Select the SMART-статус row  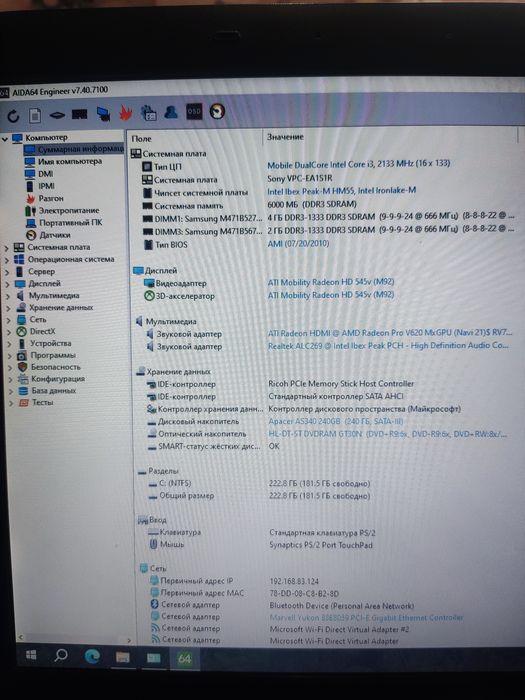coord(213,446)
